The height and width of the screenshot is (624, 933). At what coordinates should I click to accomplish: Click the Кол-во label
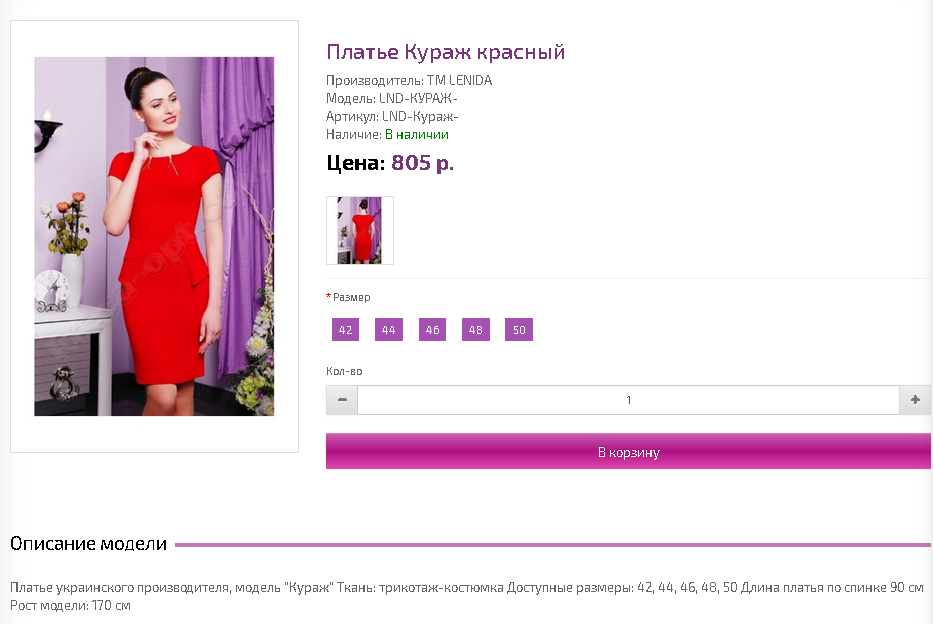pyautogui.click(x=344, y=371)
